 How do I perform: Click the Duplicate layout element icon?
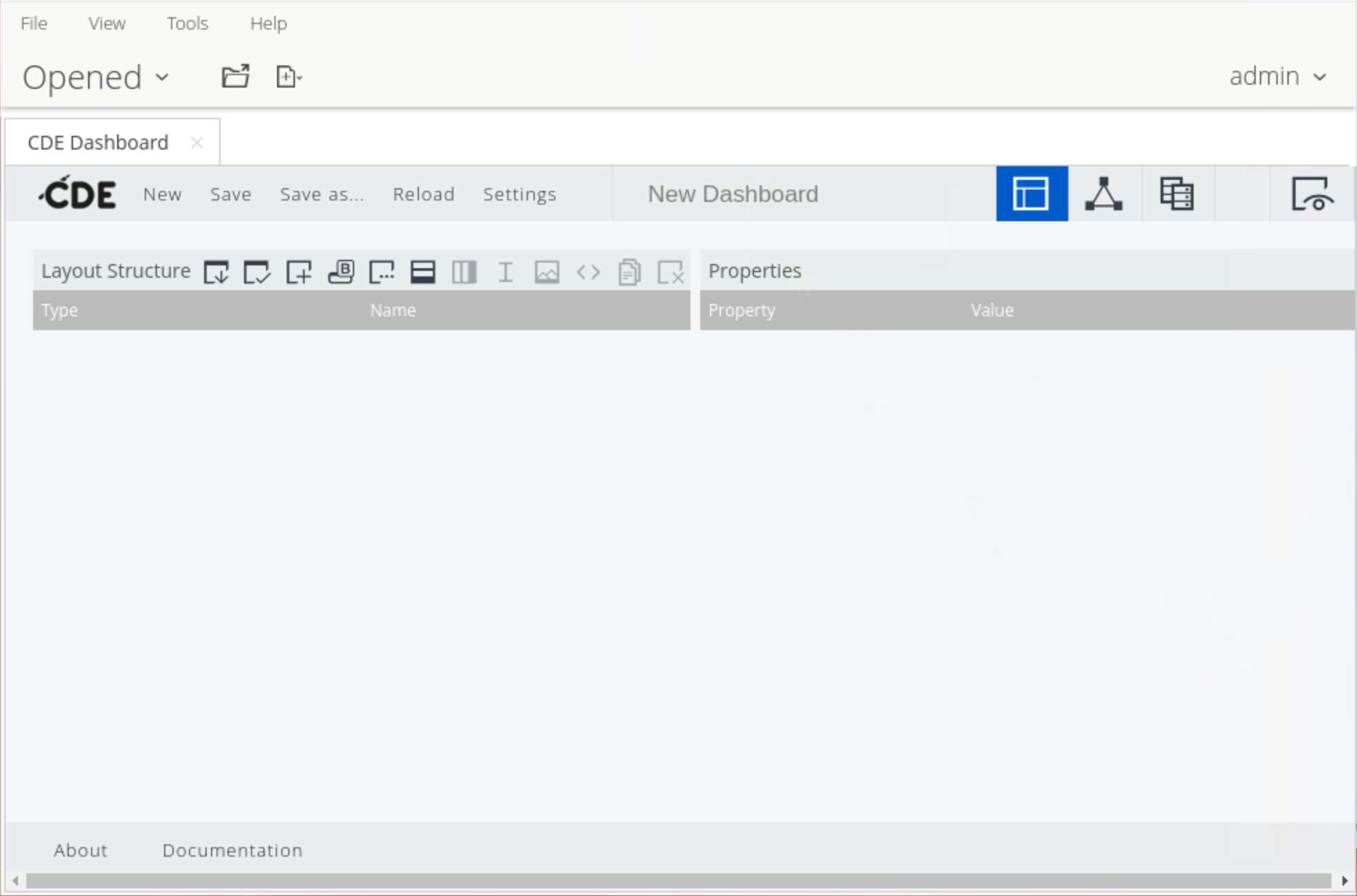tap(629, 272)
